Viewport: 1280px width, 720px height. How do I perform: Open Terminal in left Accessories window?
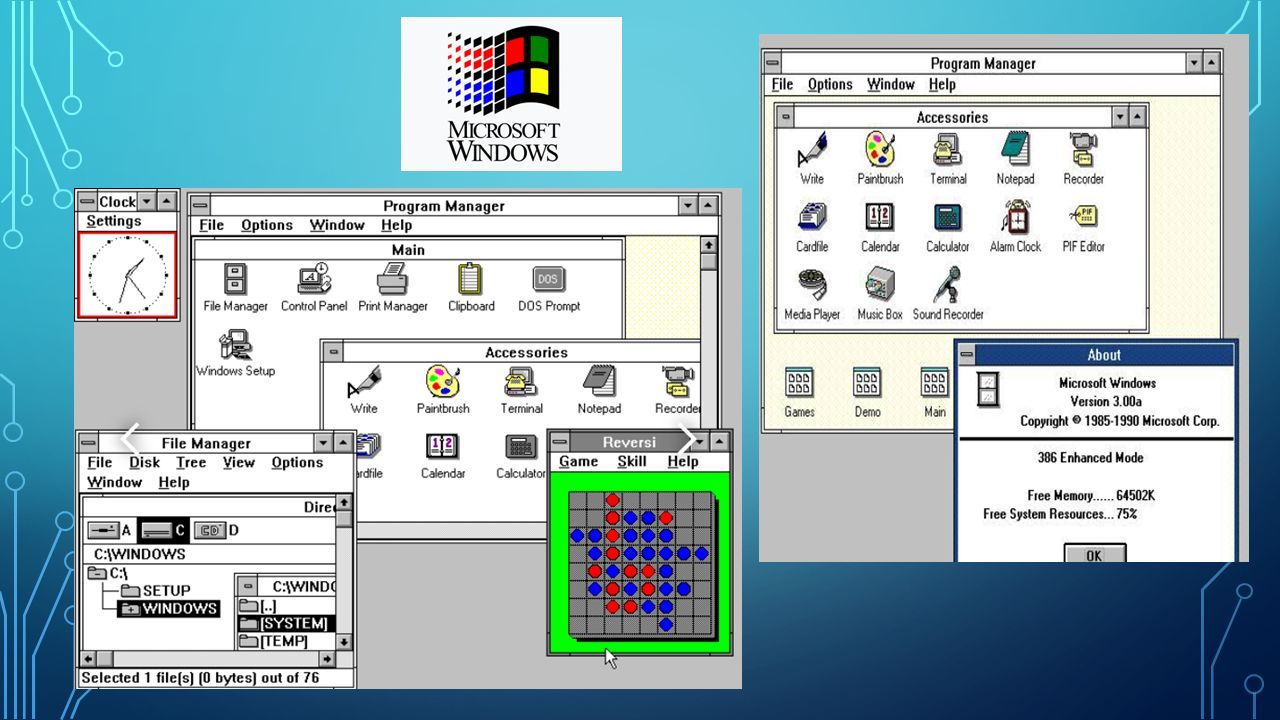521,390
